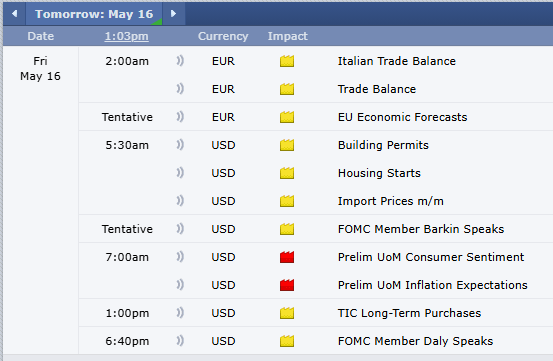
Task: Open the Tomorrow: May 16 date tab
Action: (94, 14)
